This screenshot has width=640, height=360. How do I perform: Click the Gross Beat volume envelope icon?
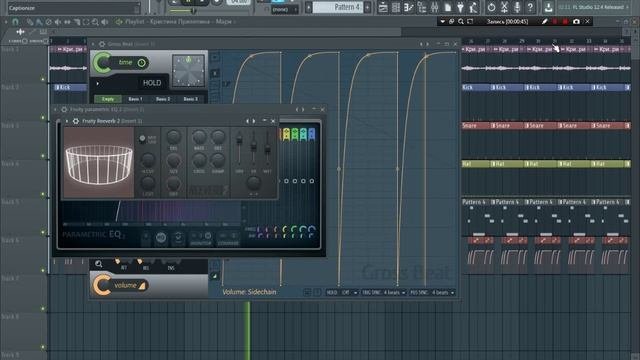(x=142, y=285)
